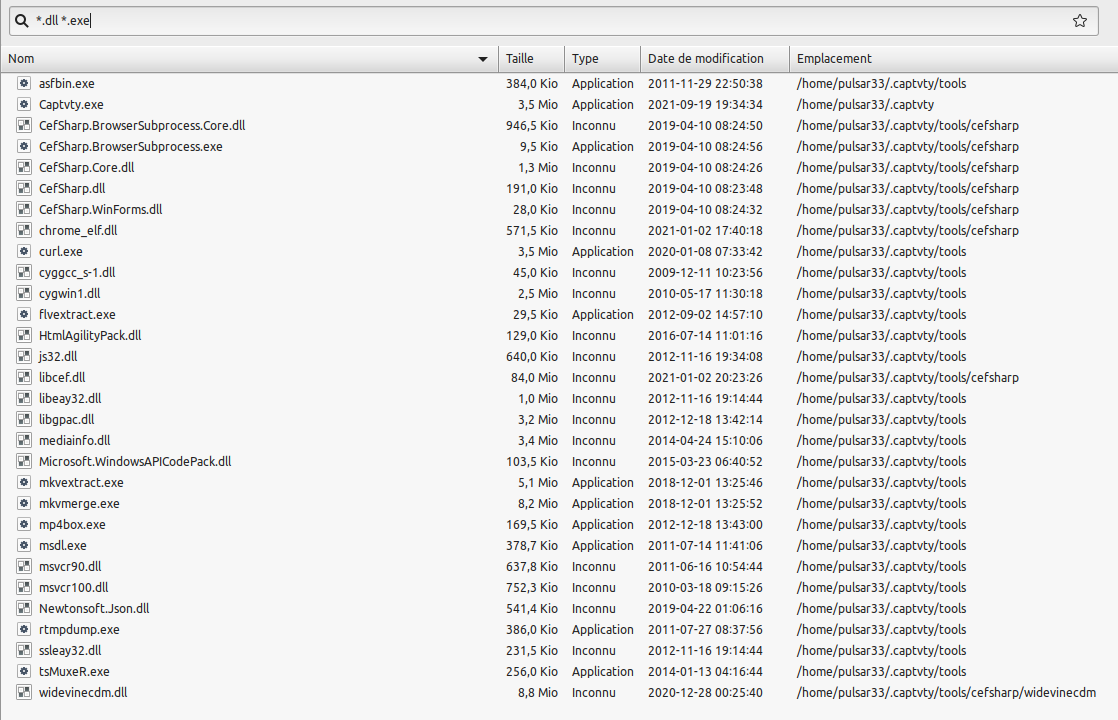Screen dimensions: 1118x720
Task: Click the search magnifier icon
Action: click(x=21, y=21)
